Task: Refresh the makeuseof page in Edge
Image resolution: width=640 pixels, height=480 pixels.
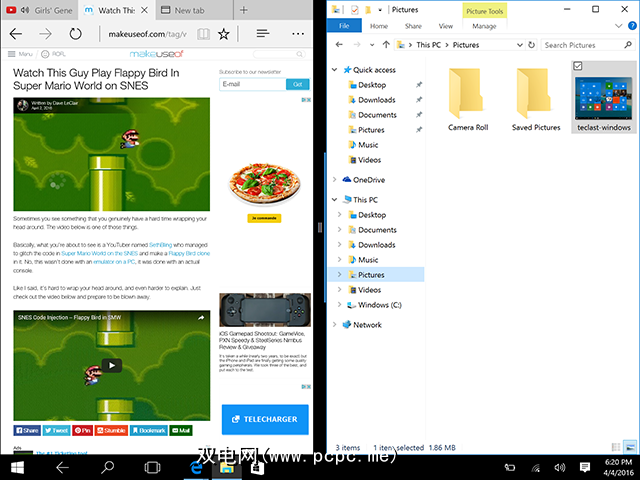Action: (75, 34)
